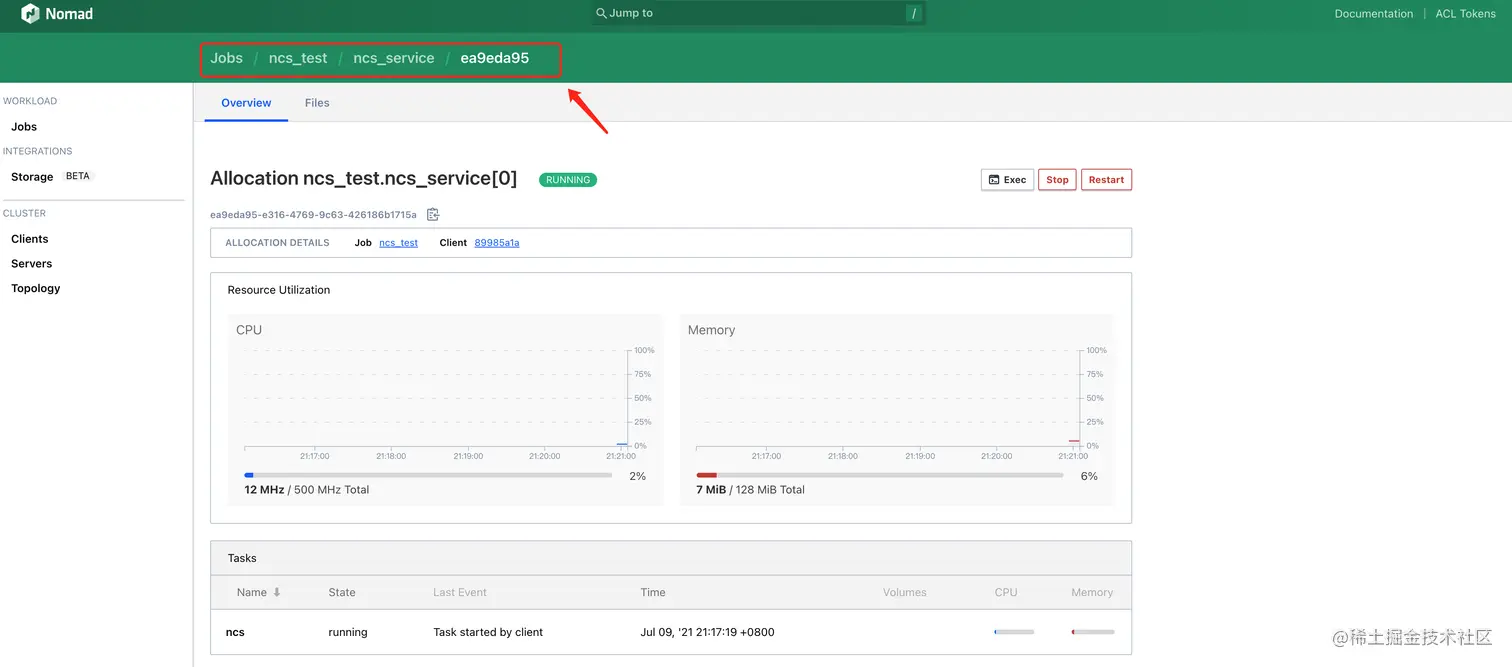Click the search magnifier icon
1512x667 pixels.
[x=601, y=13]
